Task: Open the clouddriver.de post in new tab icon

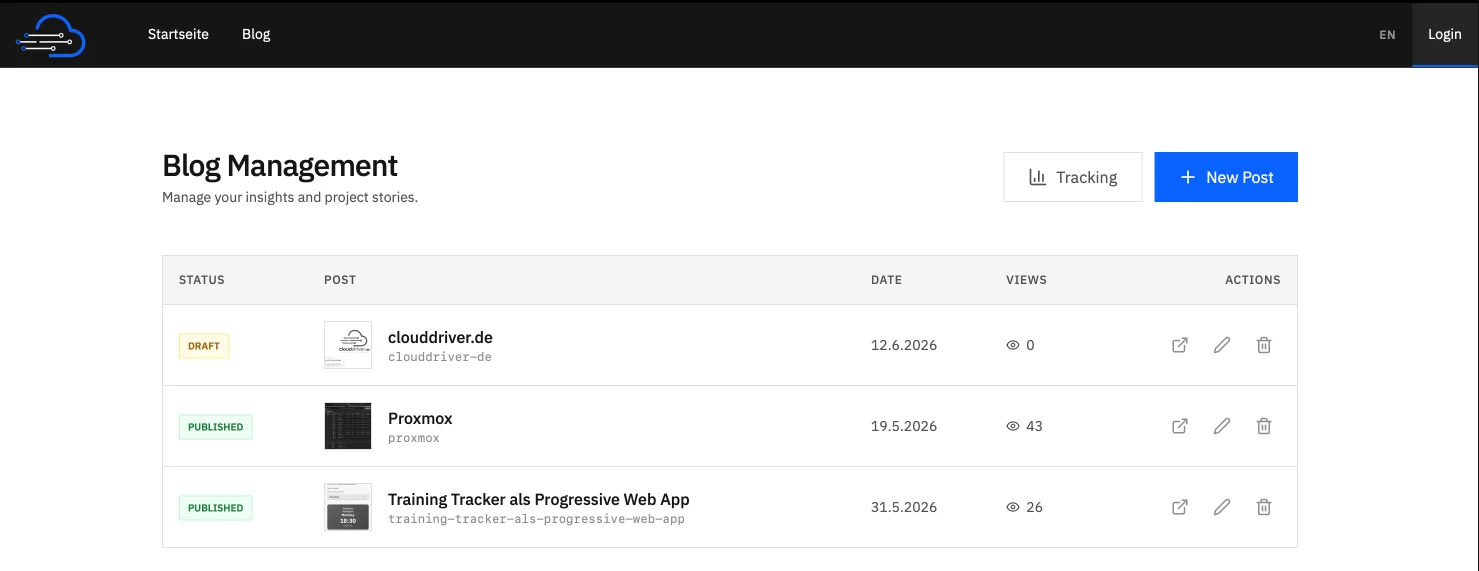Action: tap(1180, 345)
